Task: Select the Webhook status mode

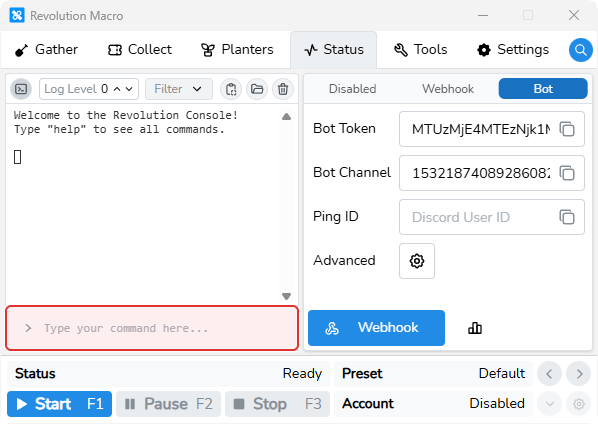Action: pyautogui.click(x=448, y=89)
